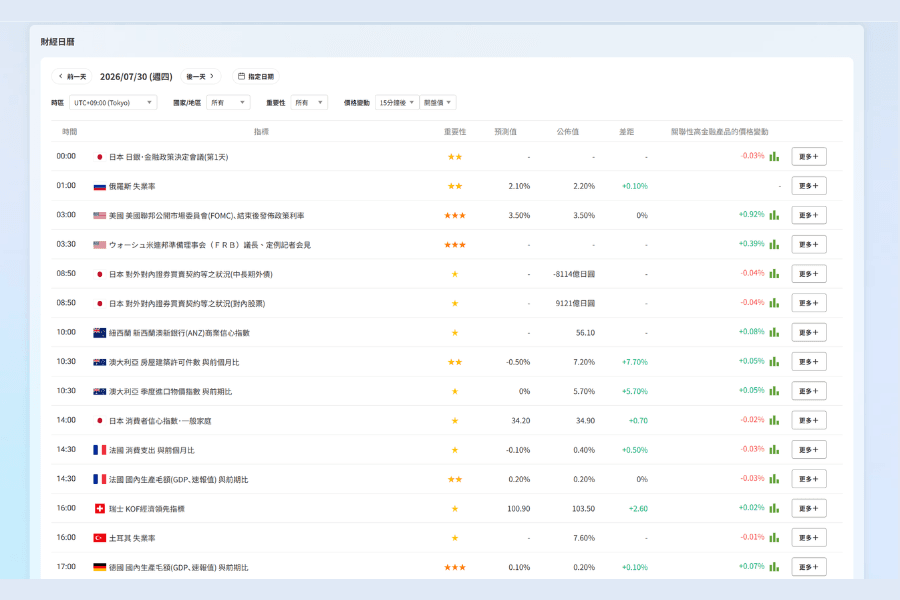Click the 指標 column header

(x=261, y=131)
